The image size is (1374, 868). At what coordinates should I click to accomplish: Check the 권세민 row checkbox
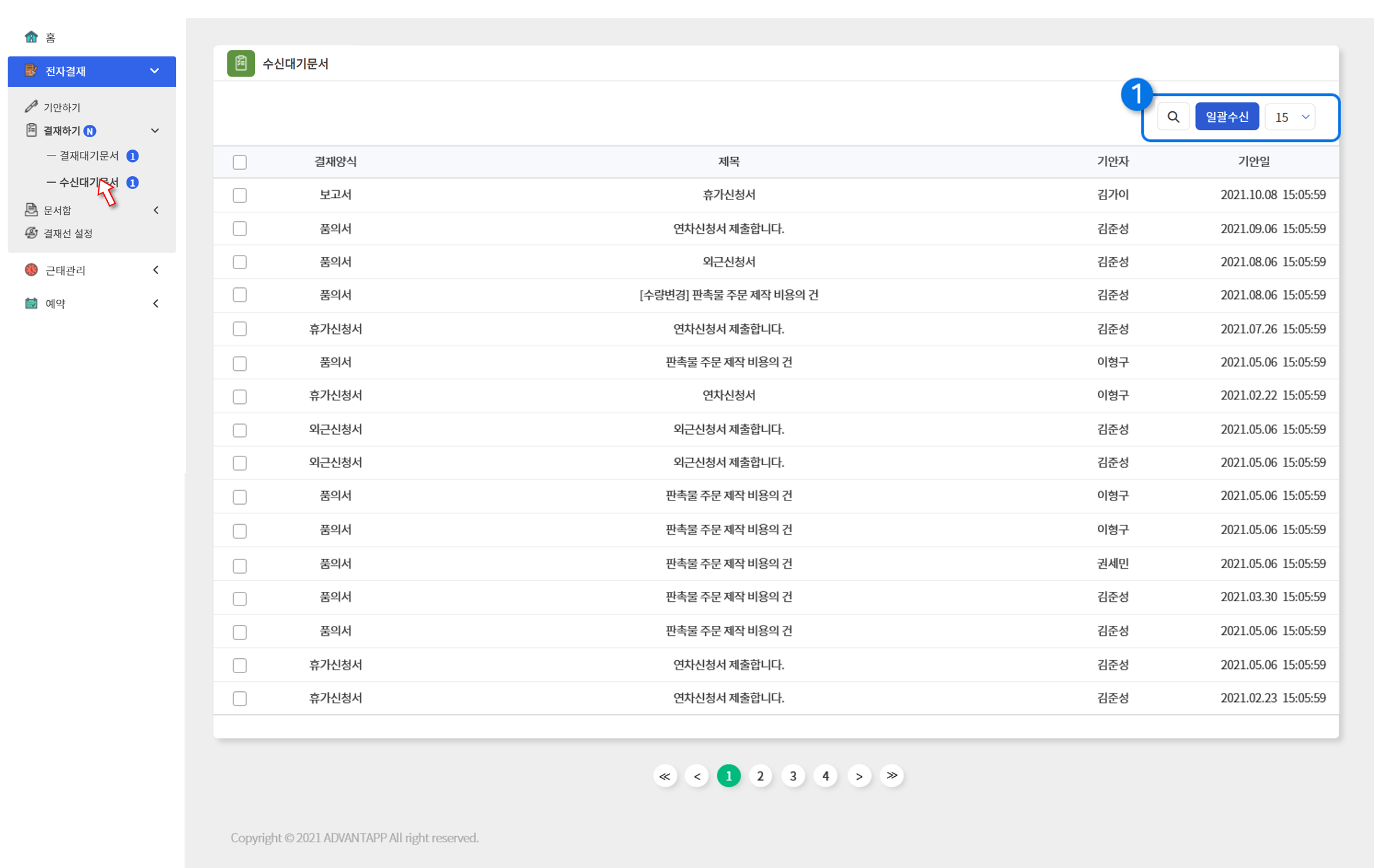pyautogui.click(x=240, y=565)
